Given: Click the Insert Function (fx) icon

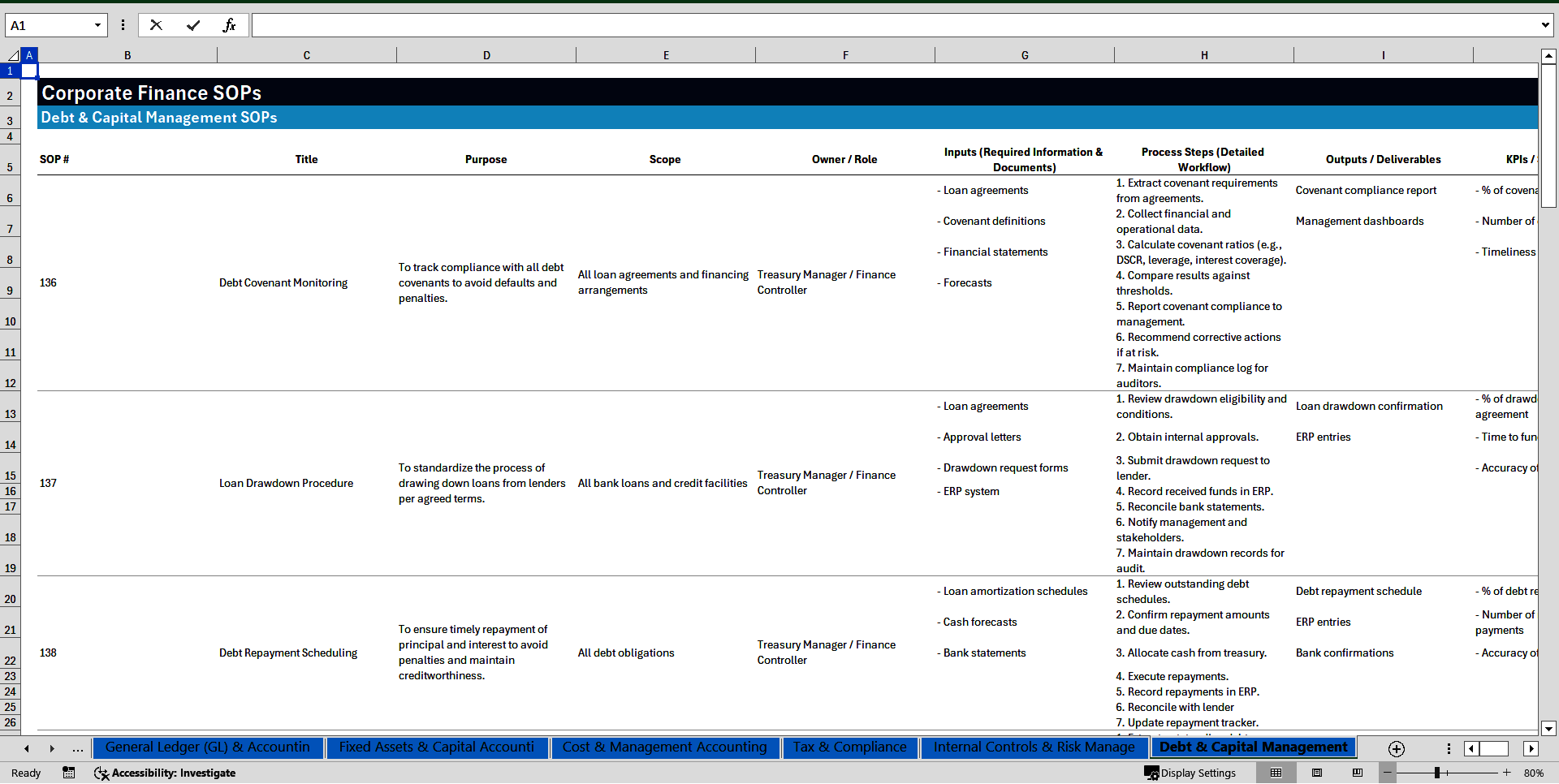Looking at the screenshot, I should point(231,25).
